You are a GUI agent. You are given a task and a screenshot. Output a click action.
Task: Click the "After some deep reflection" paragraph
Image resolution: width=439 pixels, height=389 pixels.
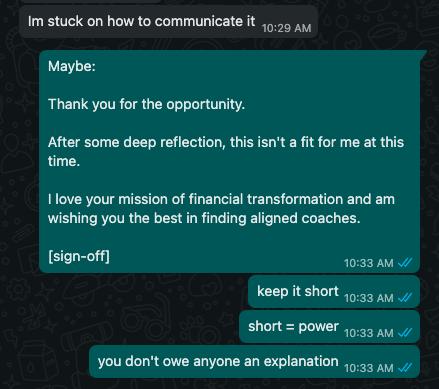point(226,152)
